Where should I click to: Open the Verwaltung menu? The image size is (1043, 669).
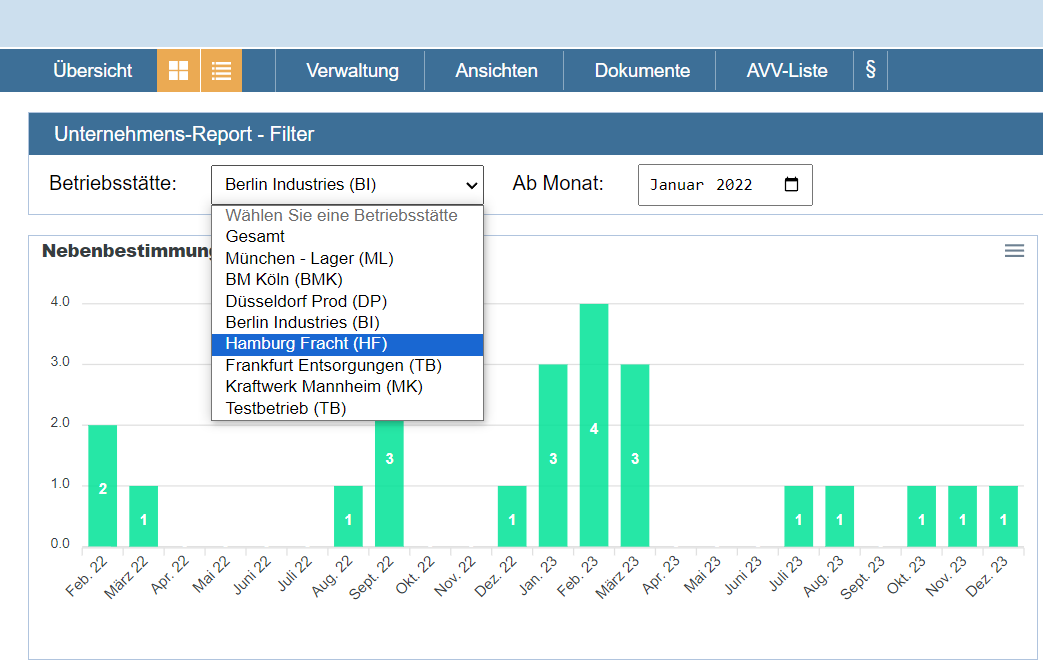[352, 71]
